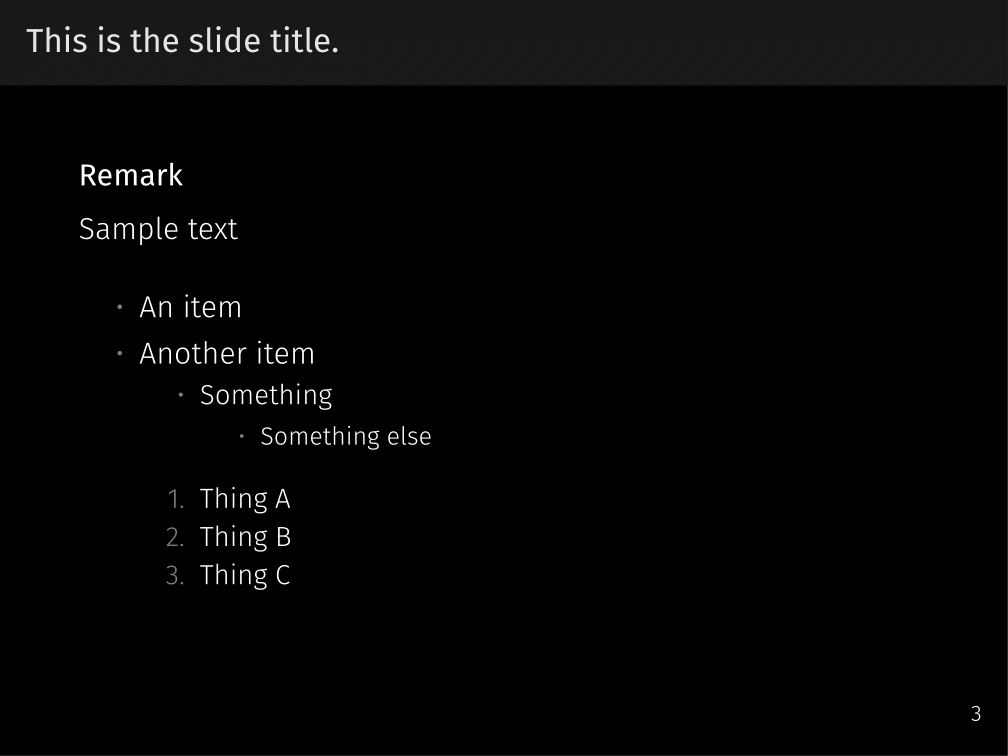Select the "Something" sub-item text
1008x756 pixels.
click(266, 395)
